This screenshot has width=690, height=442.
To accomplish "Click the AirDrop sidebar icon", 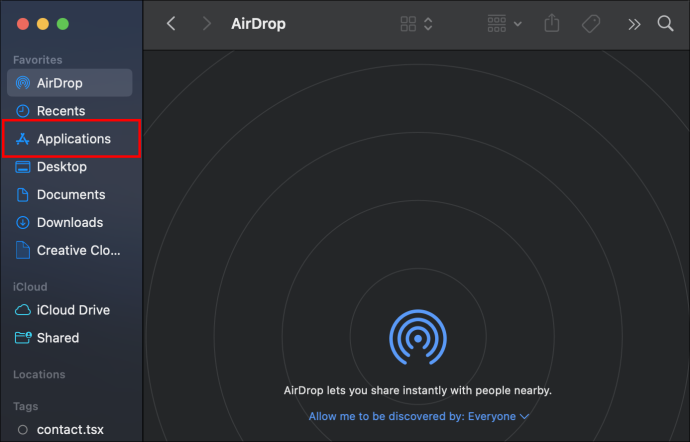I will (x=22, y=83).
